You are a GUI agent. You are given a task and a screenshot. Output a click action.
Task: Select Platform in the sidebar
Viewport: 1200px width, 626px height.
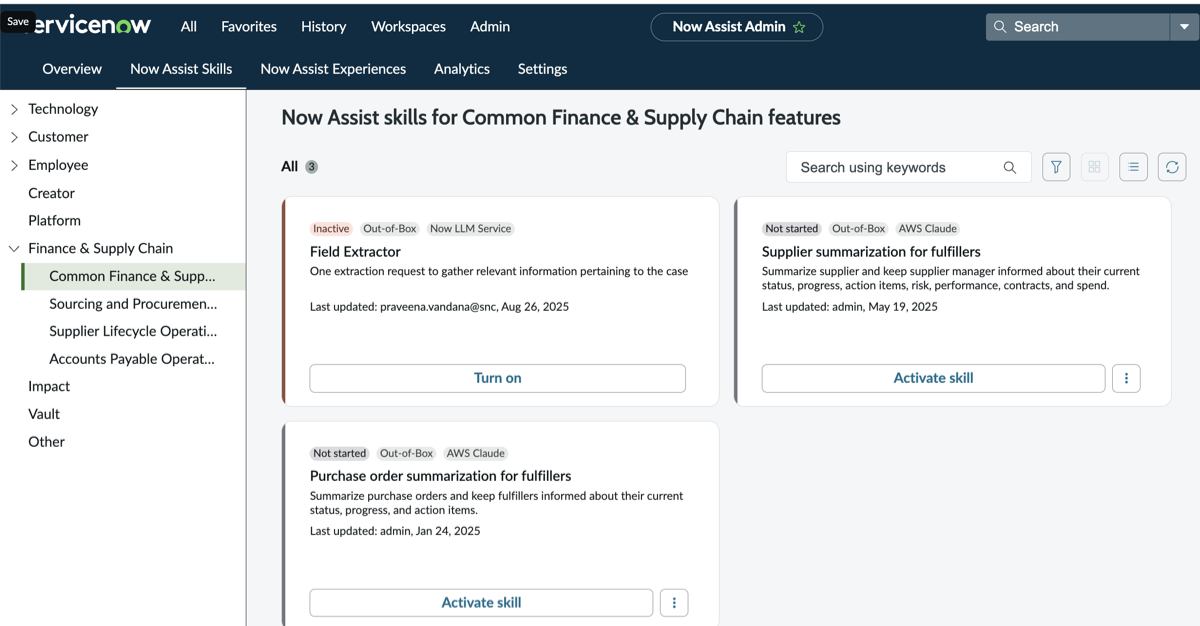point(54,220)
